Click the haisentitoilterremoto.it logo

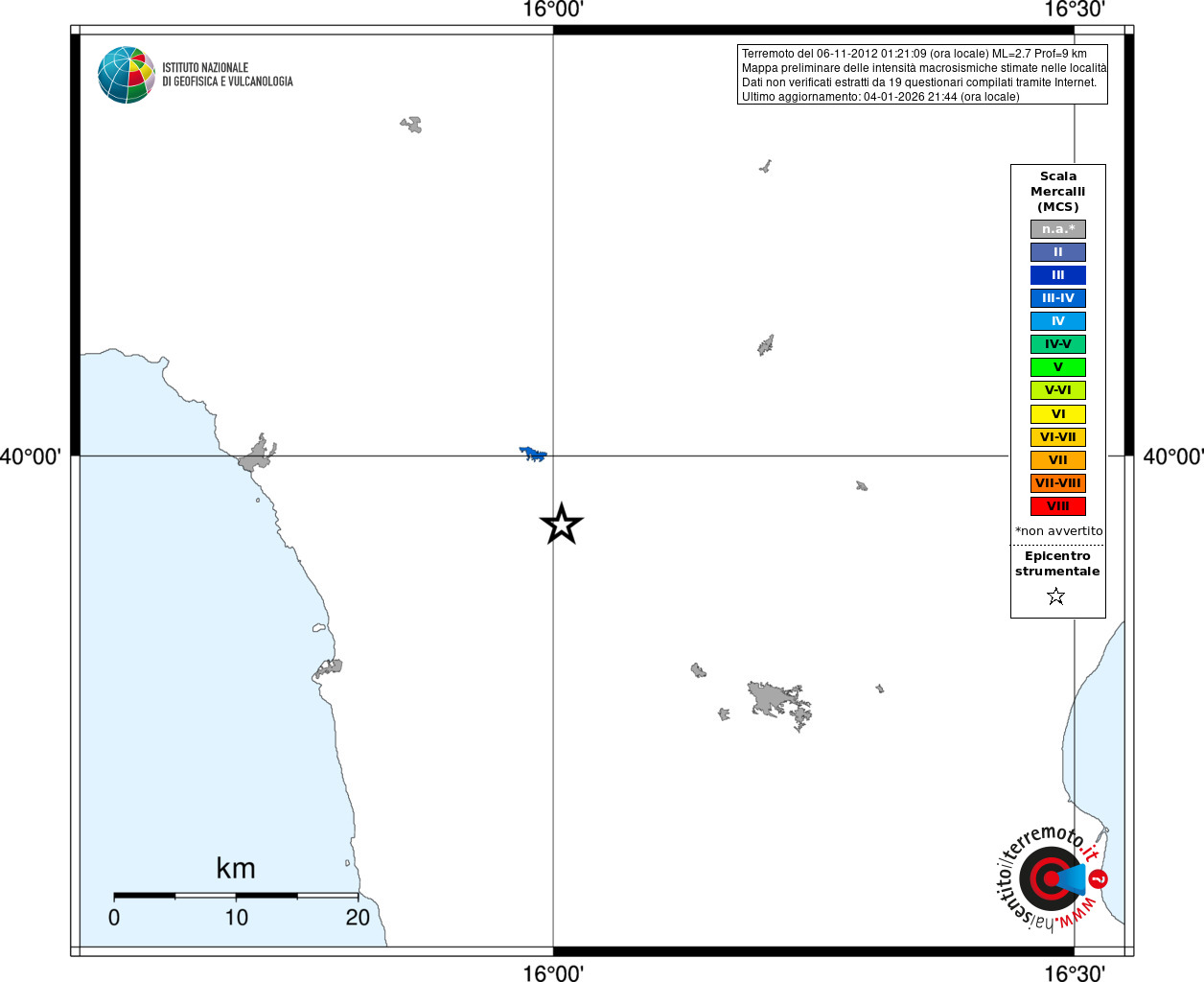click(1053, 877)
